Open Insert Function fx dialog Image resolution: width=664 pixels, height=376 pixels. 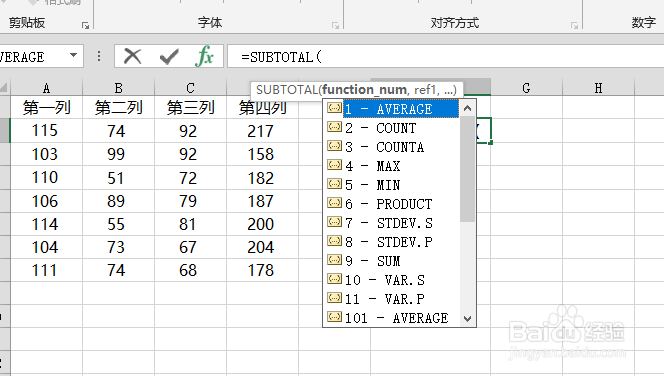205,56
